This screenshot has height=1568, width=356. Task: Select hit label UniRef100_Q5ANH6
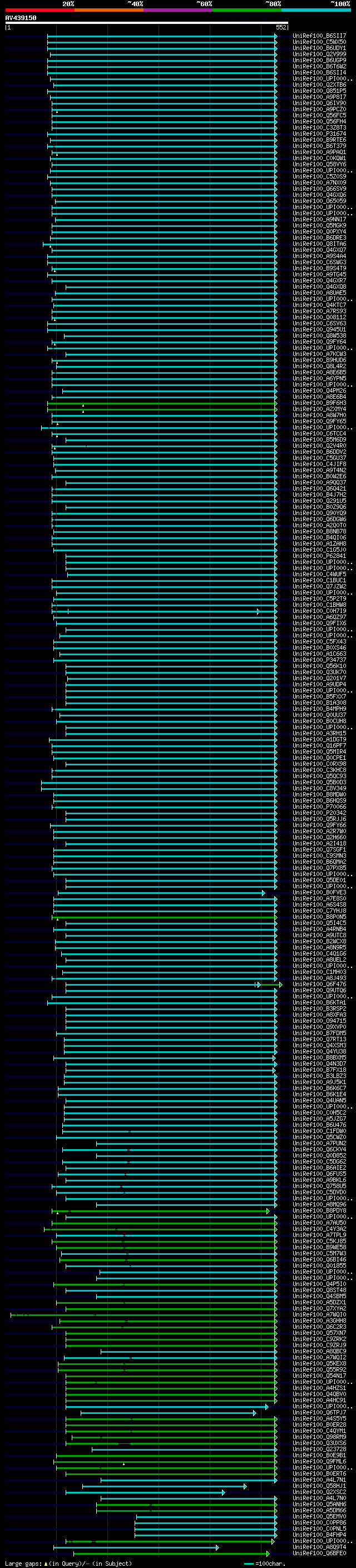click(x=319, y=1504)
